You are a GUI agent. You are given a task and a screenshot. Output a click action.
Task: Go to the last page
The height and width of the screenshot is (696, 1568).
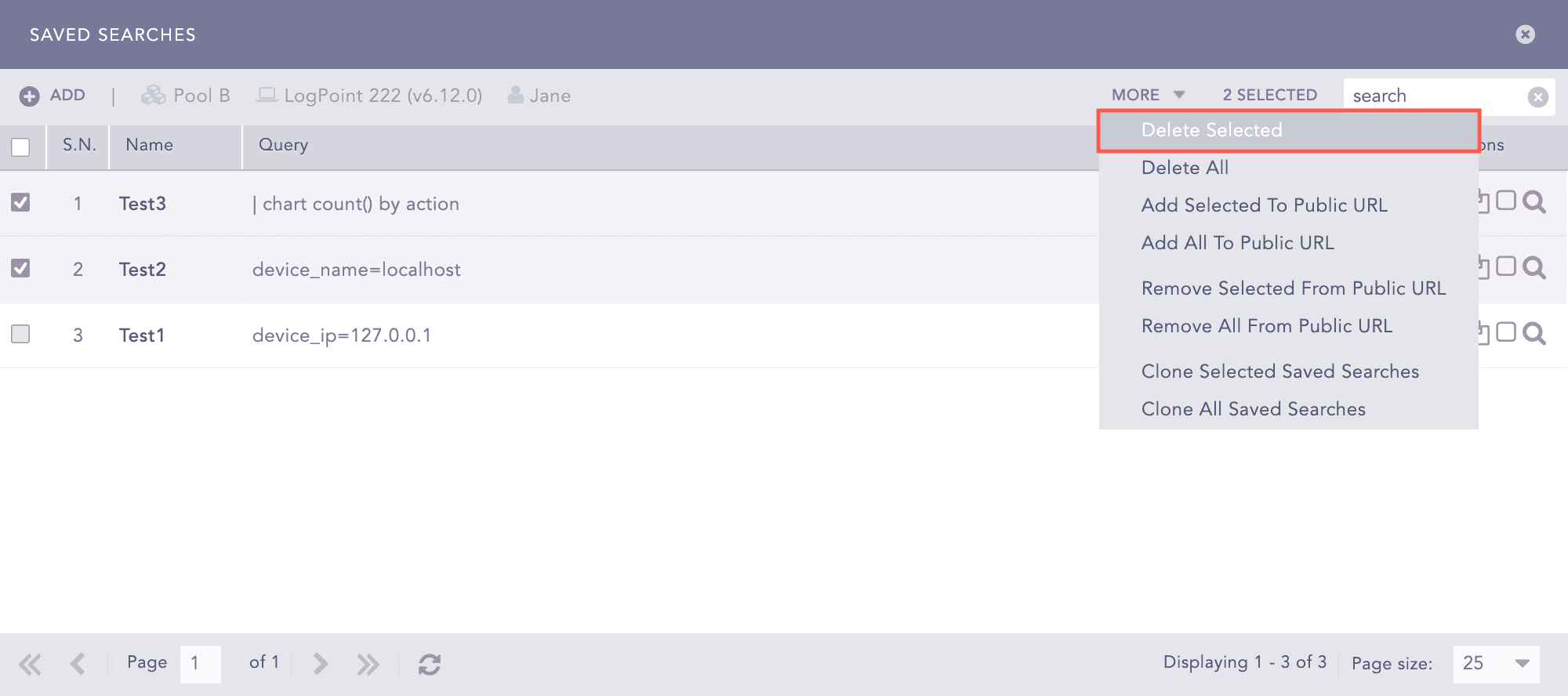coord(368,665)
